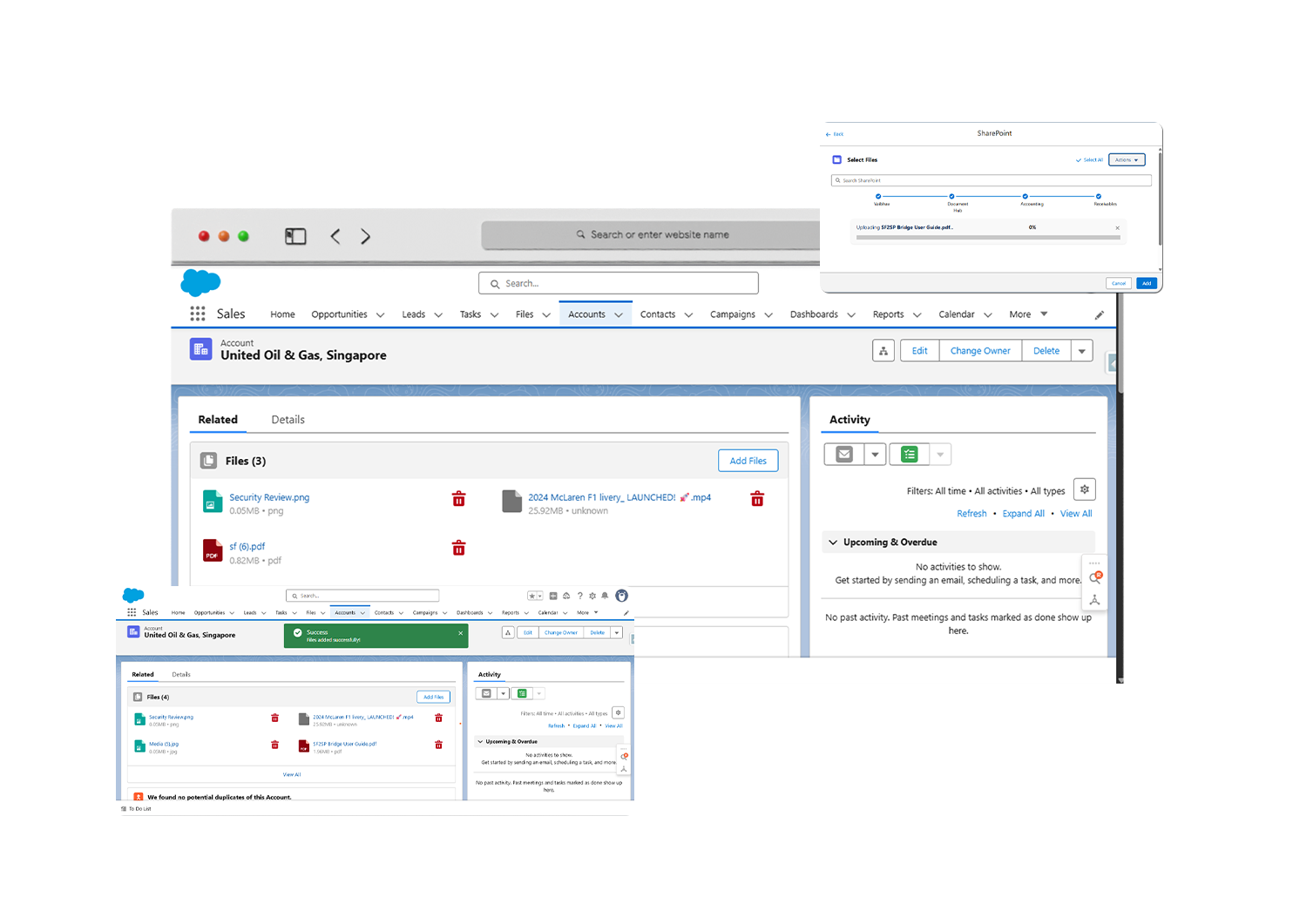Viewport: 1293px width, 924px height.
Task: Open the Actions dropdown in SharePoint panel
Action: point(1127,159)
